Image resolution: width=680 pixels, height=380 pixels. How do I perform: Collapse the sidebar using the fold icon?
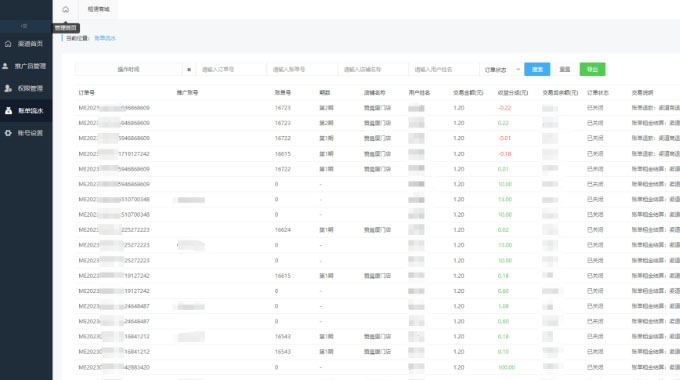24,26
